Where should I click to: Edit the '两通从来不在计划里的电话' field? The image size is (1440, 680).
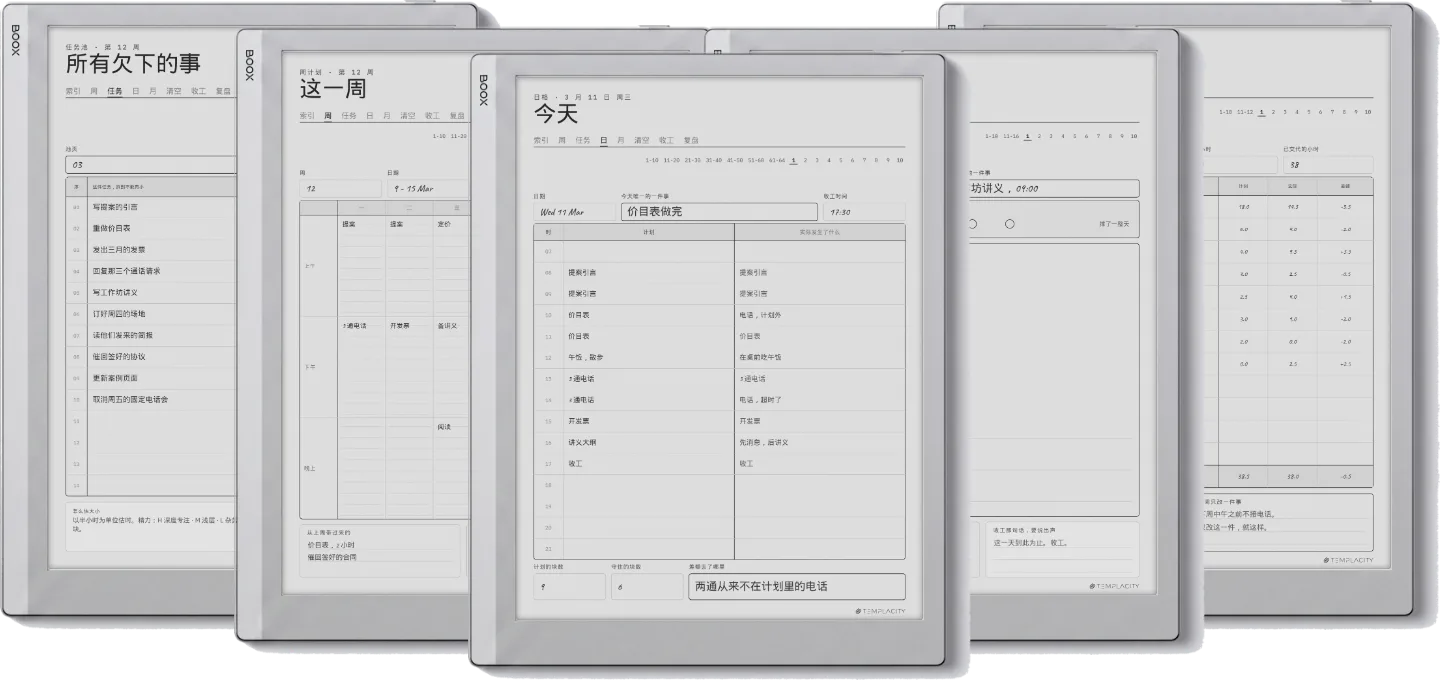coord(797,586)
